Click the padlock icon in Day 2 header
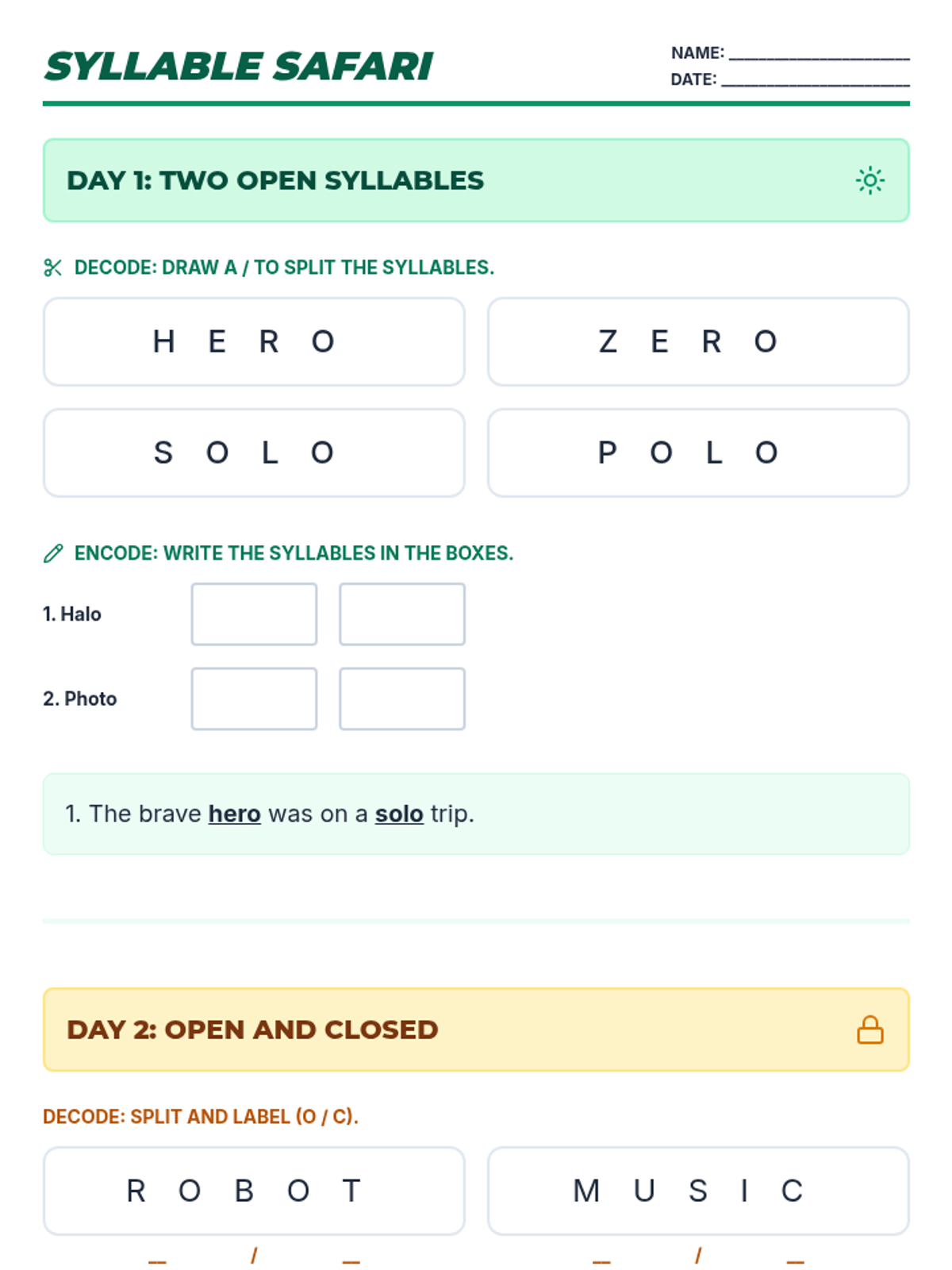 pyautogui.click(x=869, y=1030)
